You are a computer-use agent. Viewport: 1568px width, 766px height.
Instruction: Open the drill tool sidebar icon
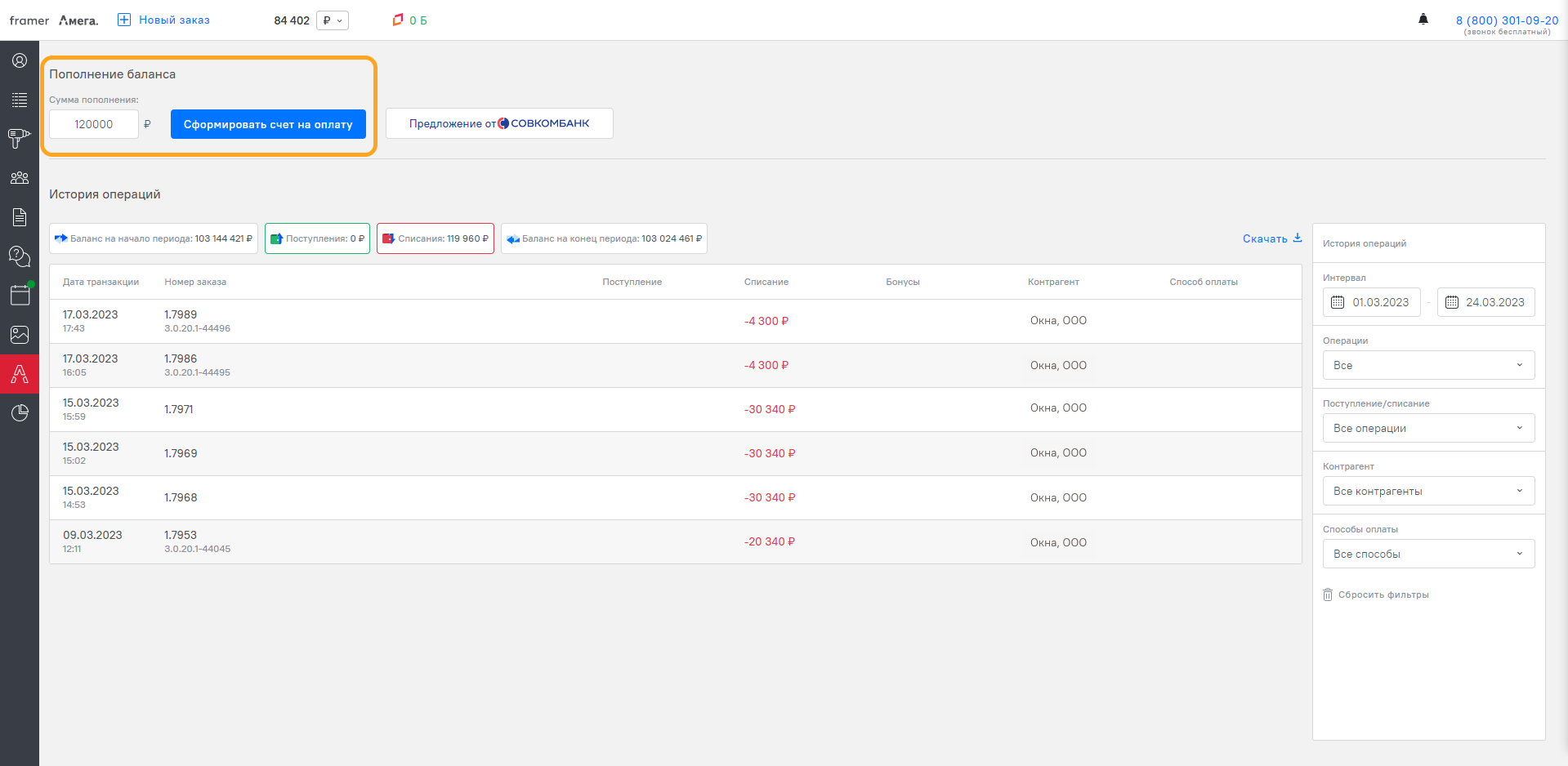20,139
